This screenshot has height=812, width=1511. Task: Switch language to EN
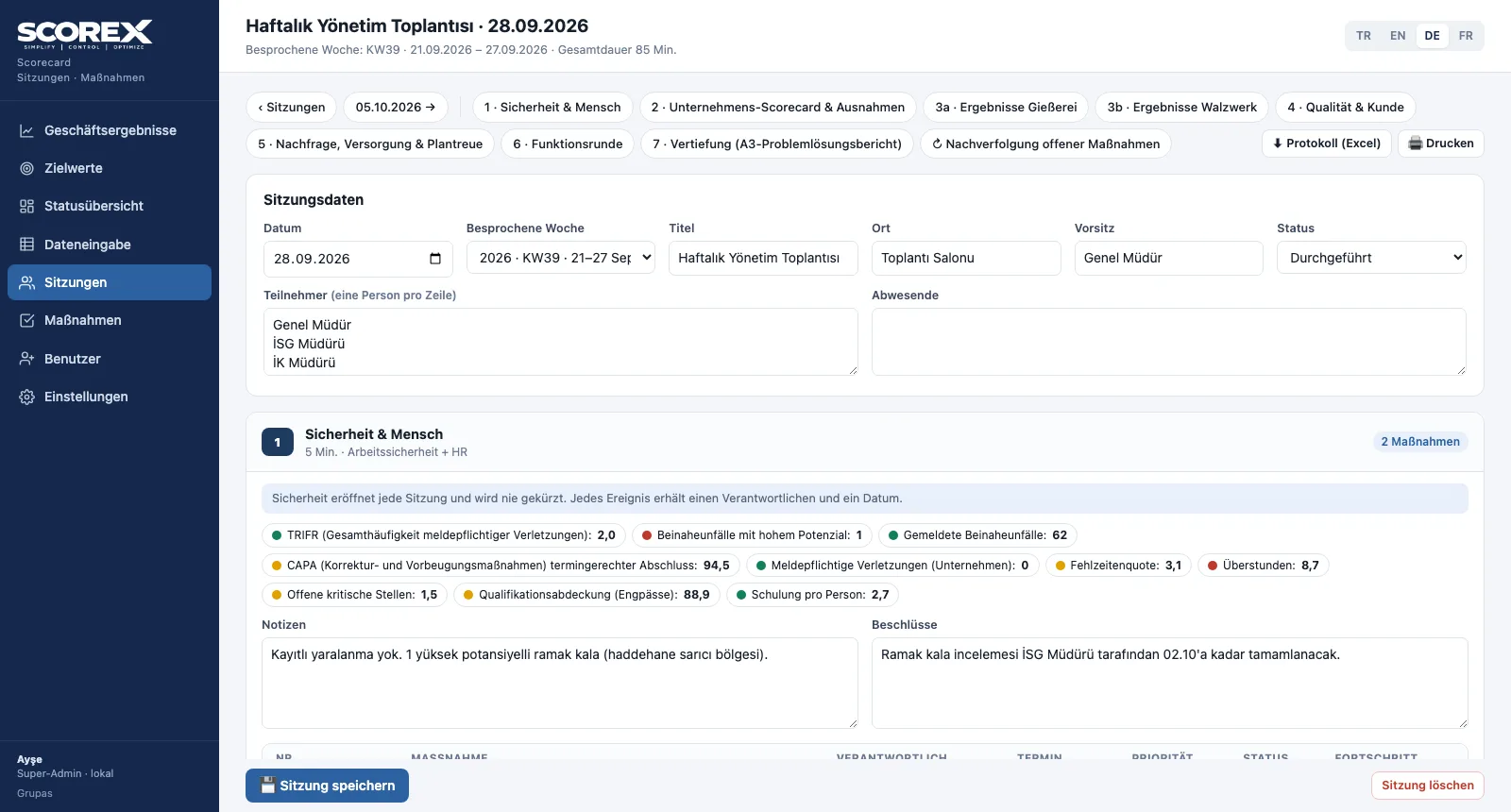(1398, 36)
